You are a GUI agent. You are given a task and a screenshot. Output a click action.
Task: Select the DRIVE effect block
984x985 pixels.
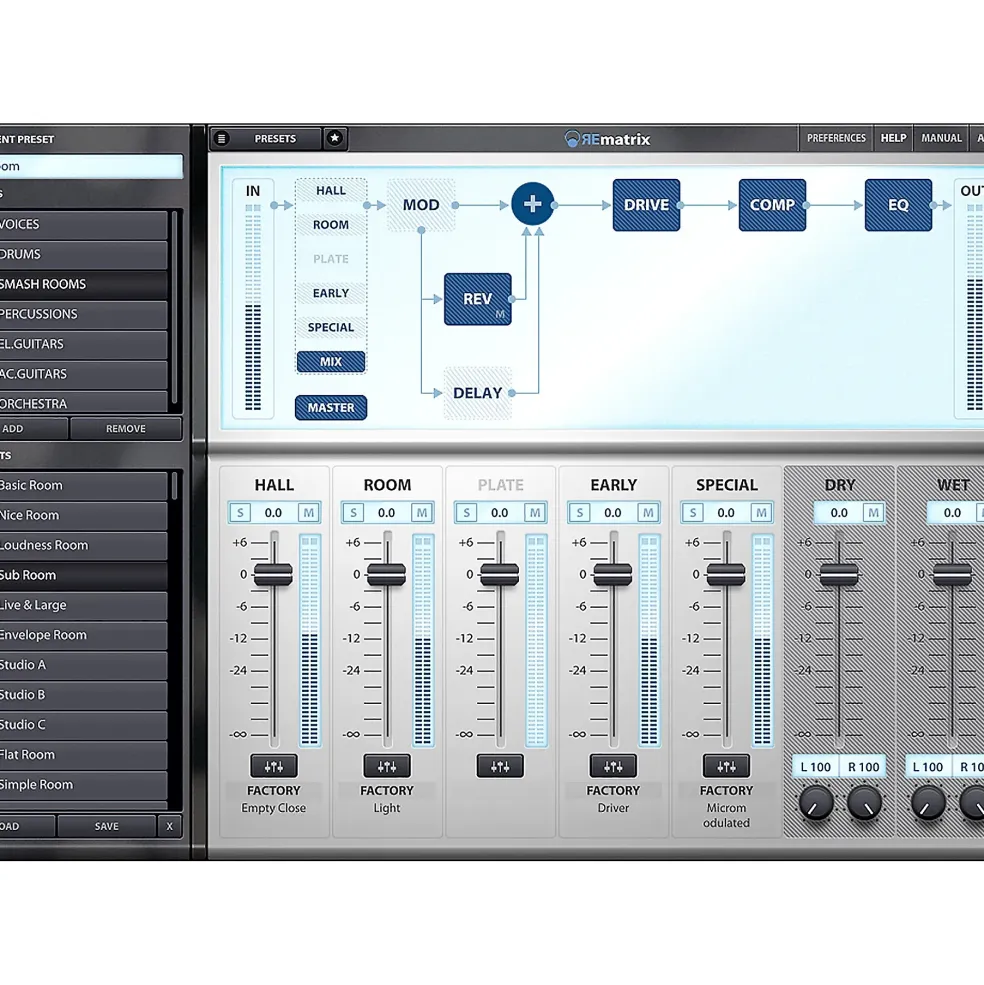coord(646,205)
